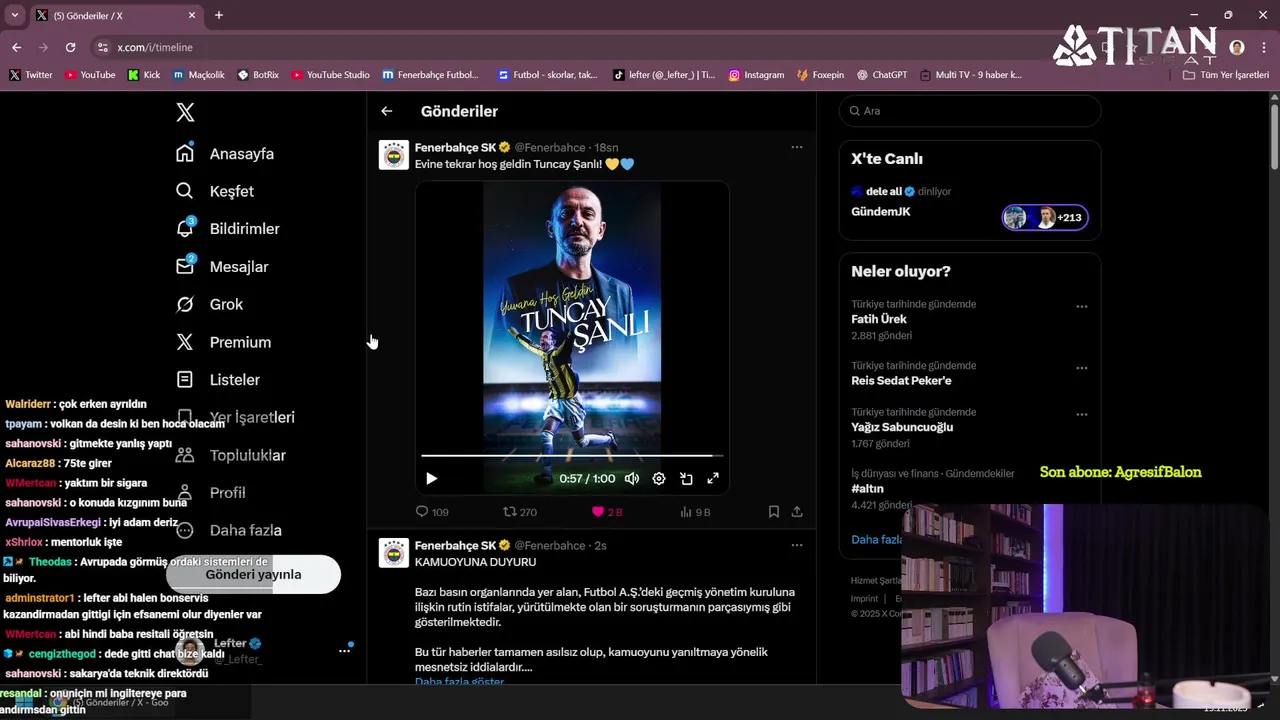Open Instagram bookmark
The image size is (1280, 720).
[756, 75]
